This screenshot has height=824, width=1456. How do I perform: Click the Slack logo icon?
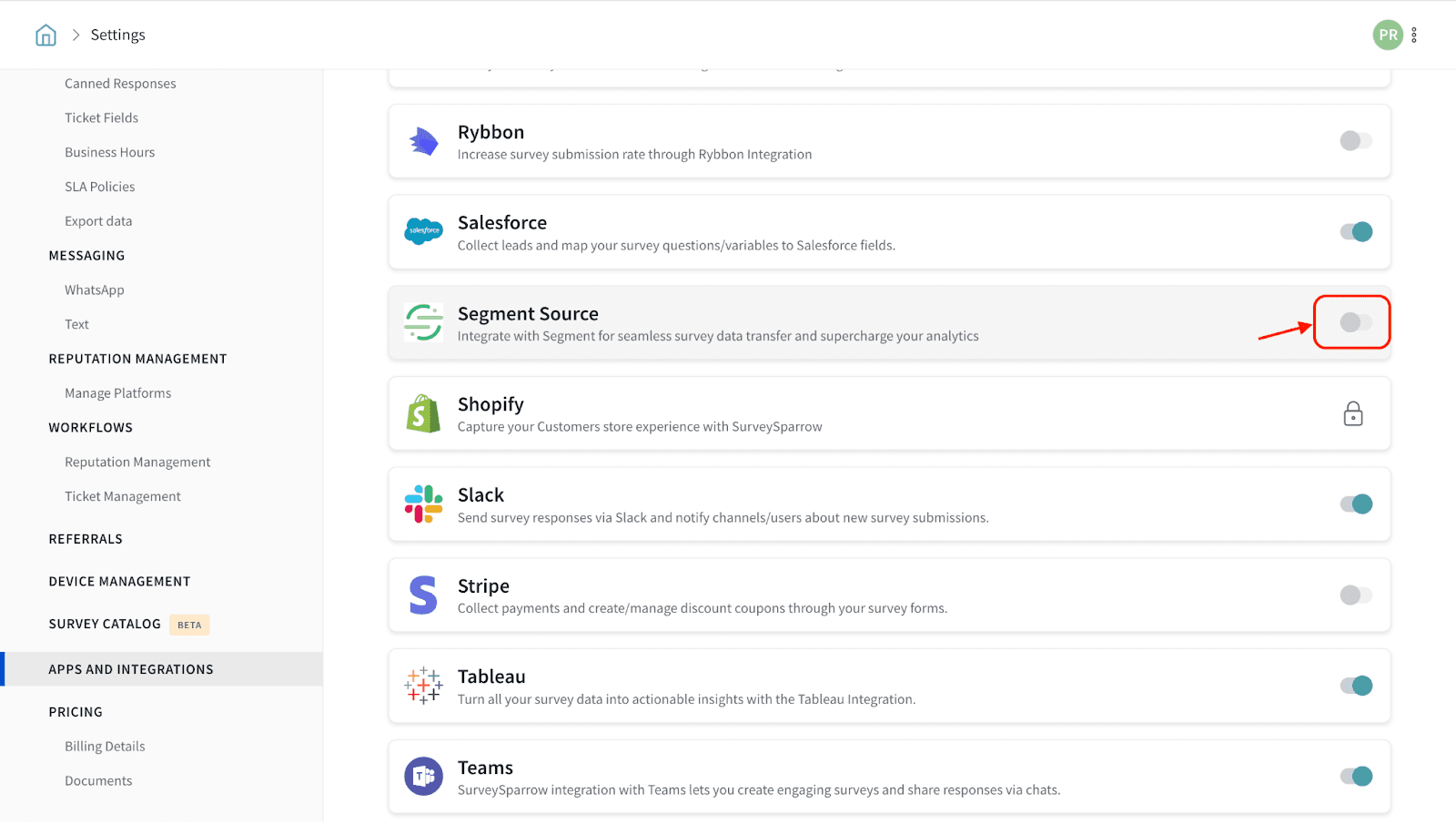coord(423,504)
